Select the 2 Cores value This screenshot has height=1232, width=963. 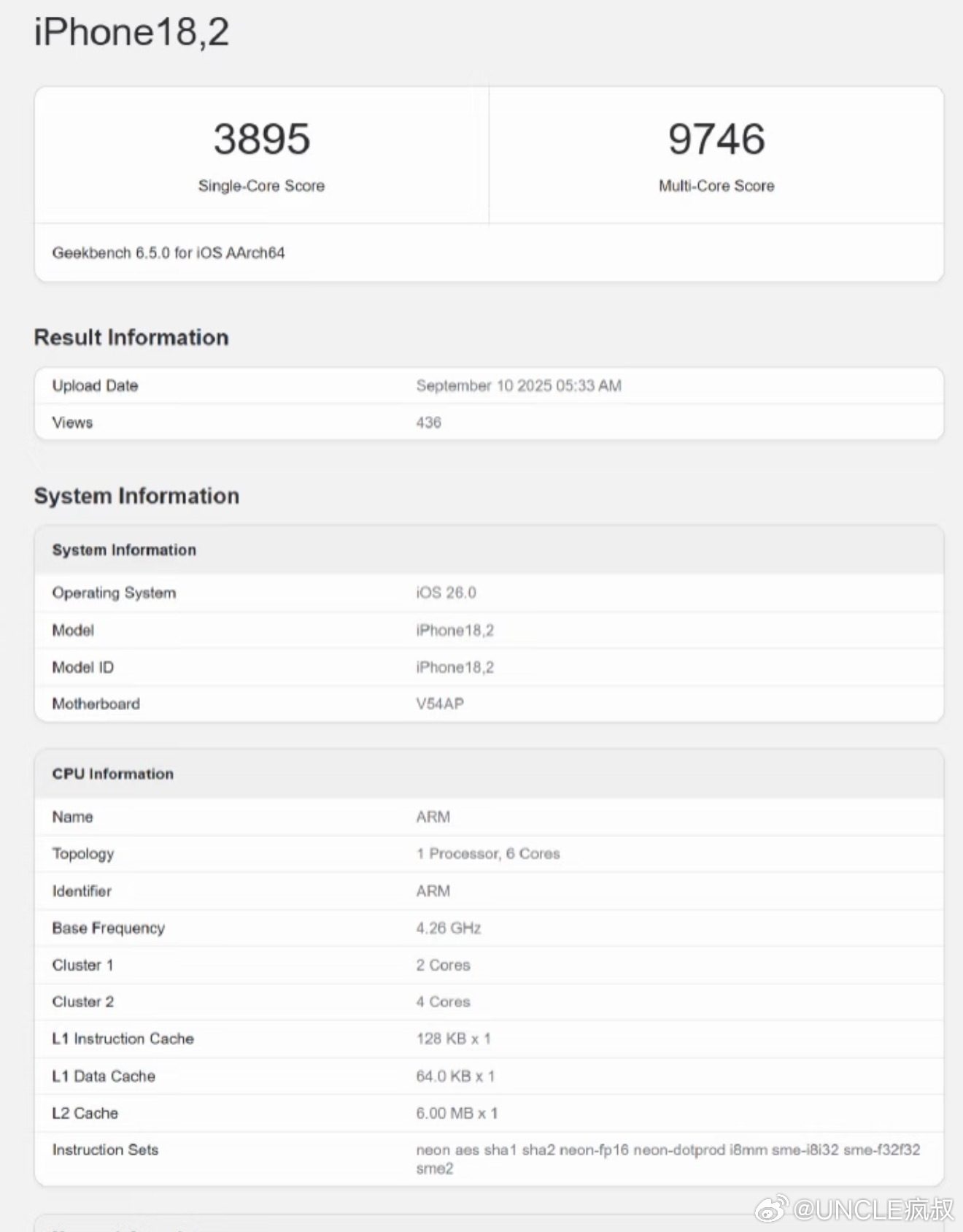[443, 965]
